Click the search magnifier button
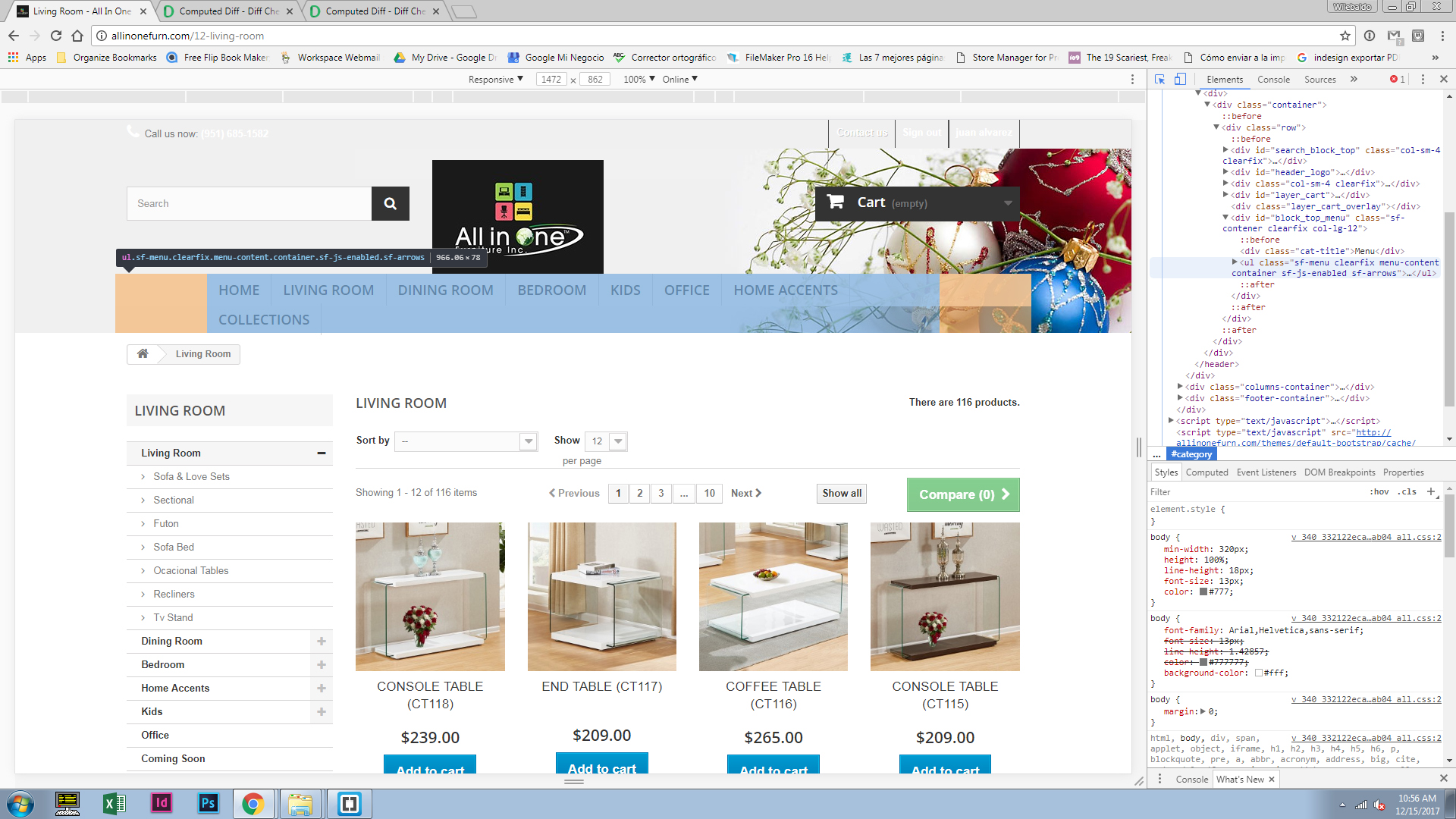This screenshot has width=1456, height=819. coord(390,203)
